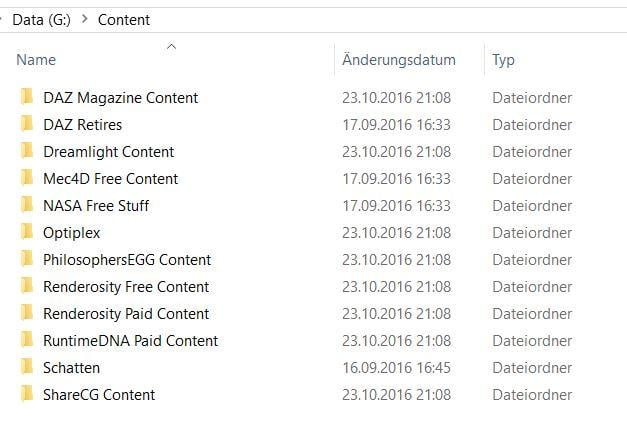Select PhilosophersEGG Content folder name
This screenshot has height=435, width=627.
click(127, 260)
